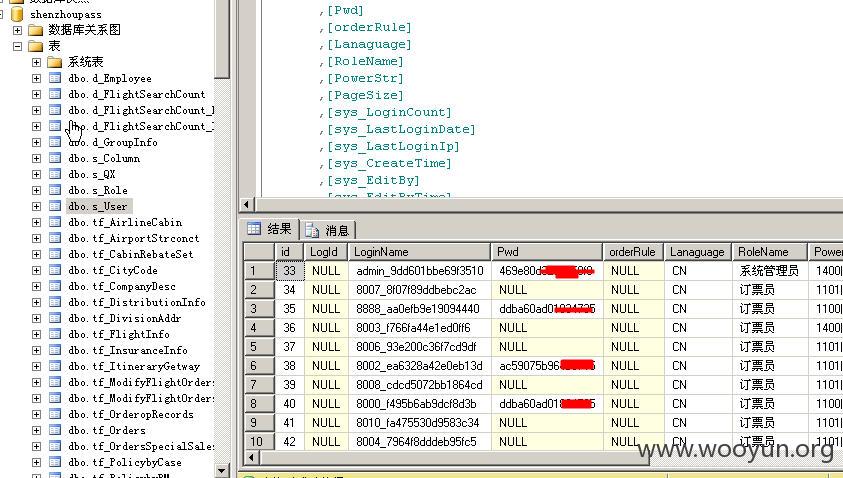
Task: Click the 表 folder icon
Action: [35, 46]
